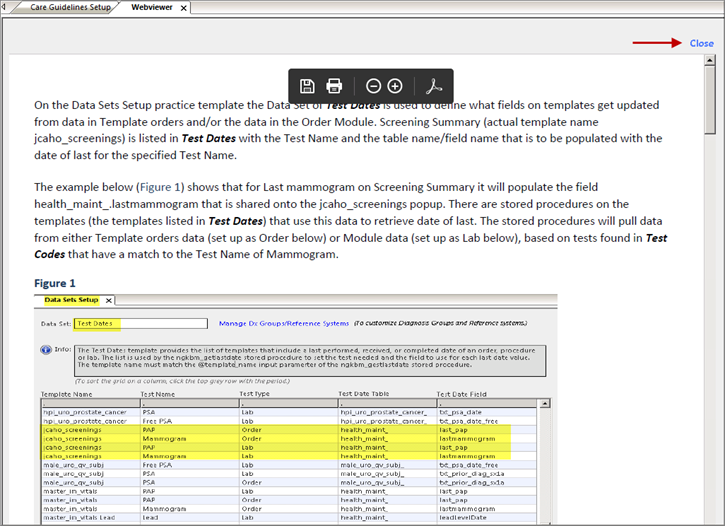Zoom in with the plus icon
Image resolution: width=725 pixels, height=526 pixels.
tap(394, 86)
